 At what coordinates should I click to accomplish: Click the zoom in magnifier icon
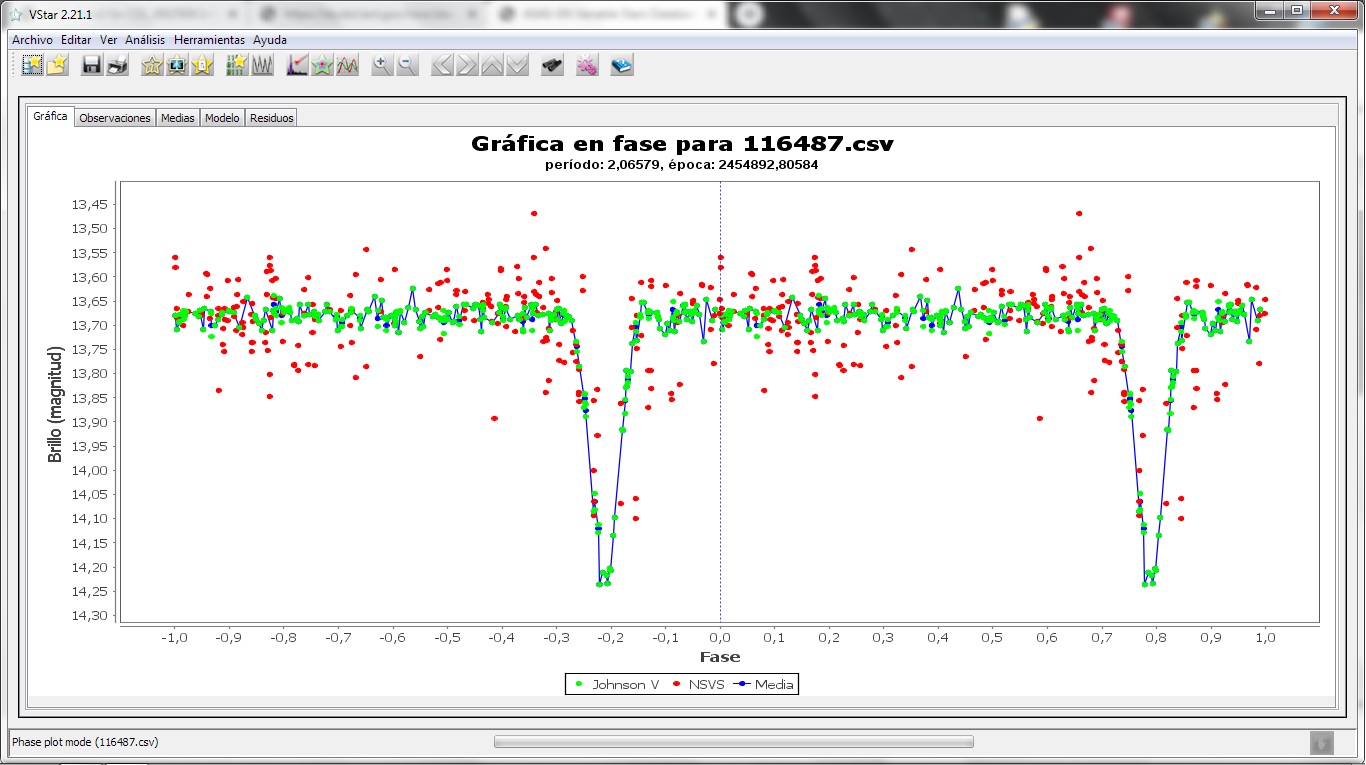[x=381, y=66]
